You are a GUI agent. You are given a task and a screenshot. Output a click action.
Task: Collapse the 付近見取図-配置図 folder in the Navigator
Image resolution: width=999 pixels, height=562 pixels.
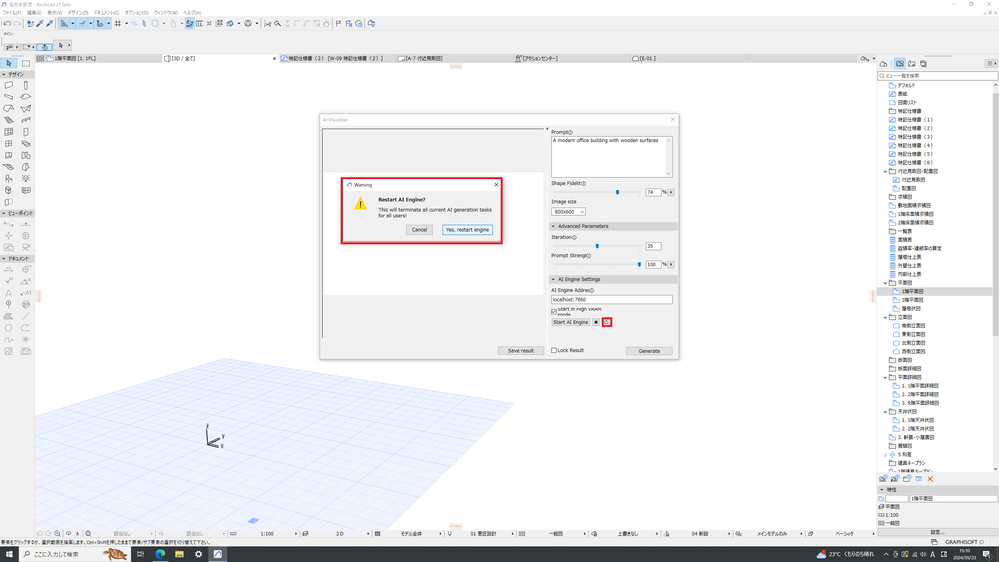pyautogui.click(x=885, y=171)
